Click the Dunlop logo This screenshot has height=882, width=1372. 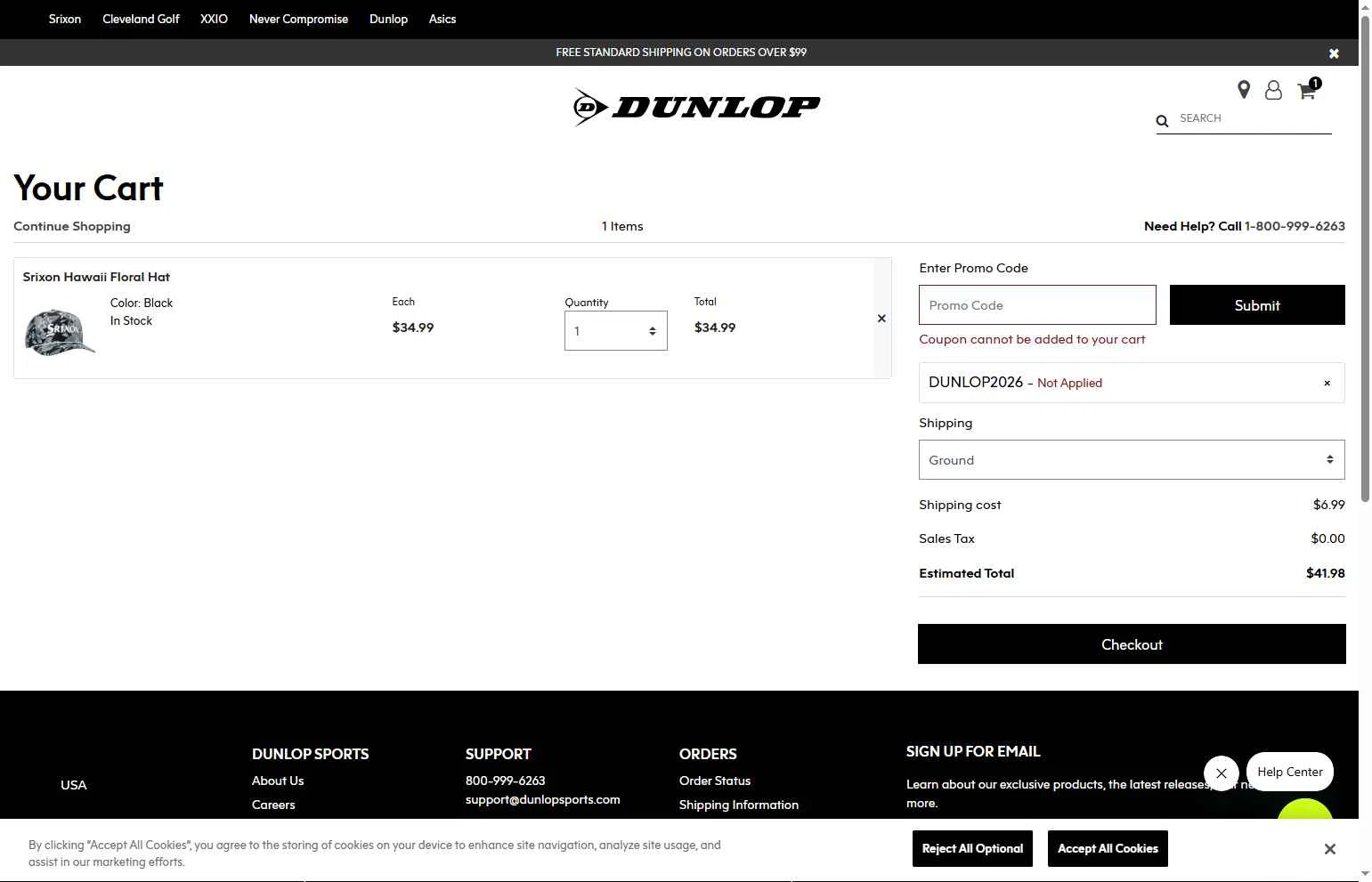696,107
